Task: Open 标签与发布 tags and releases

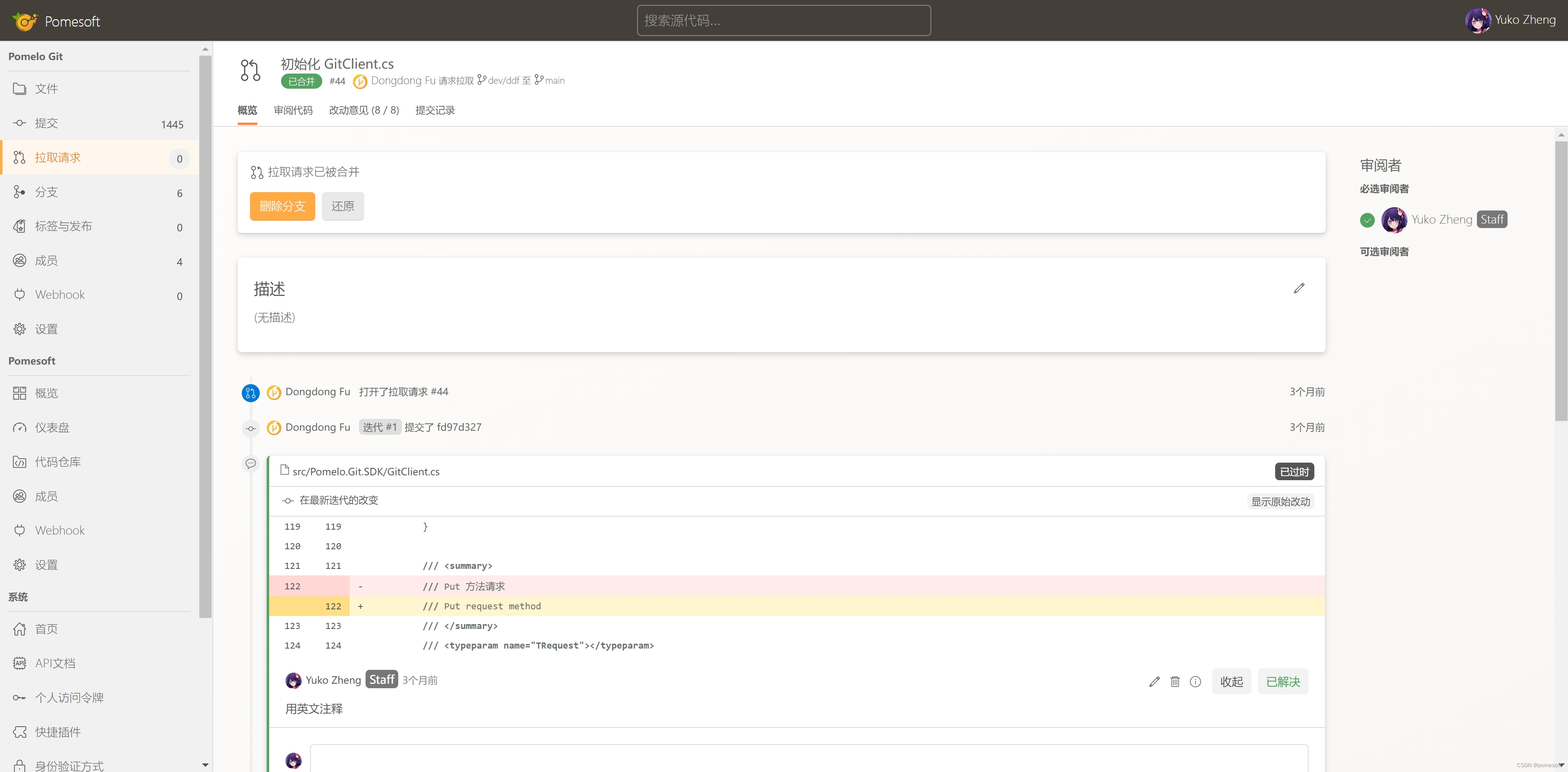Action: coord(63,226)
